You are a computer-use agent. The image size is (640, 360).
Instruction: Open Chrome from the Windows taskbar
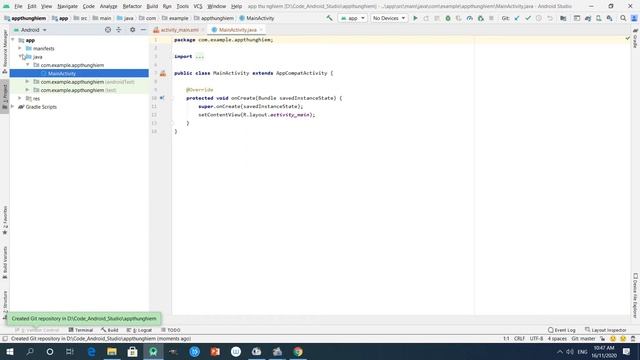pos(298,351)
